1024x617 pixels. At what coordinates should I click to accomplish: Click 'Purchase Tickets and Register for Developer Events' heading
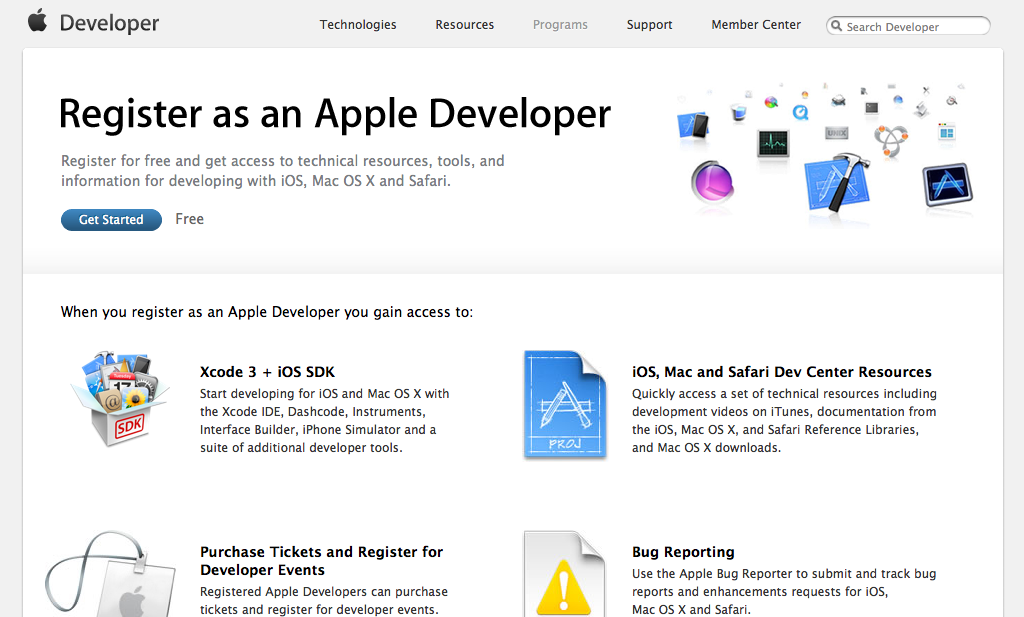point(321,561)
